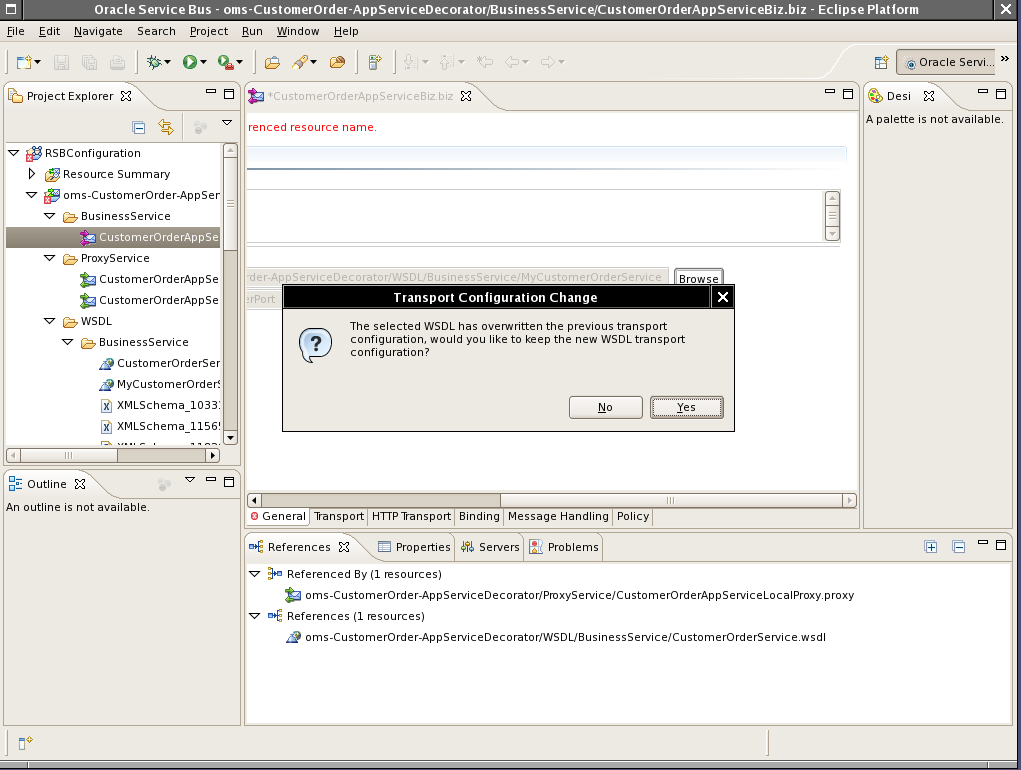Click the Save All toolbar icon

(89, 62)
